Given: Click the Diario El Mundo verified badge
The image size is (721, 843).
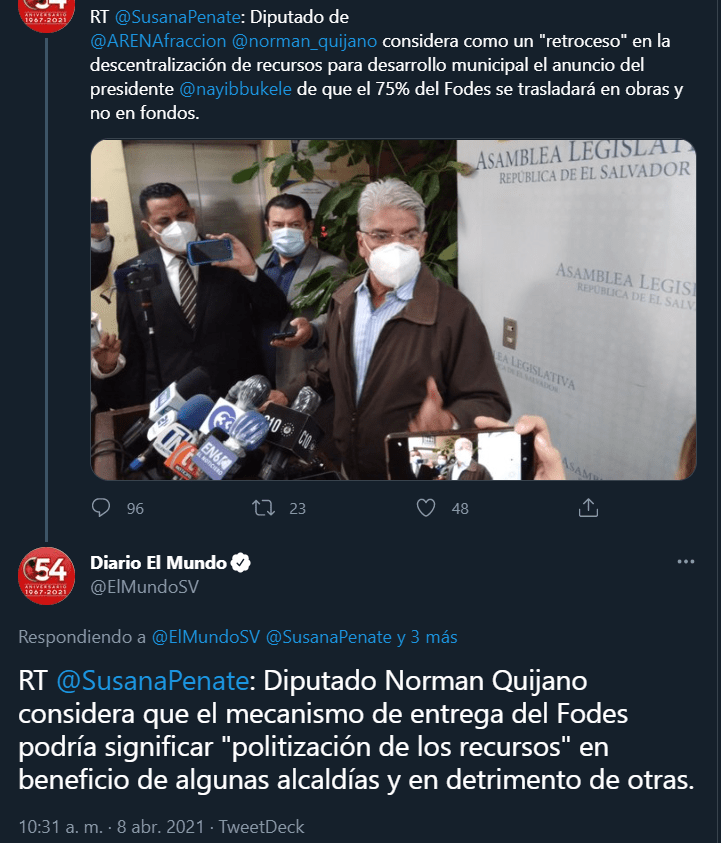Looking at the screenshot, I should (240, 562).
